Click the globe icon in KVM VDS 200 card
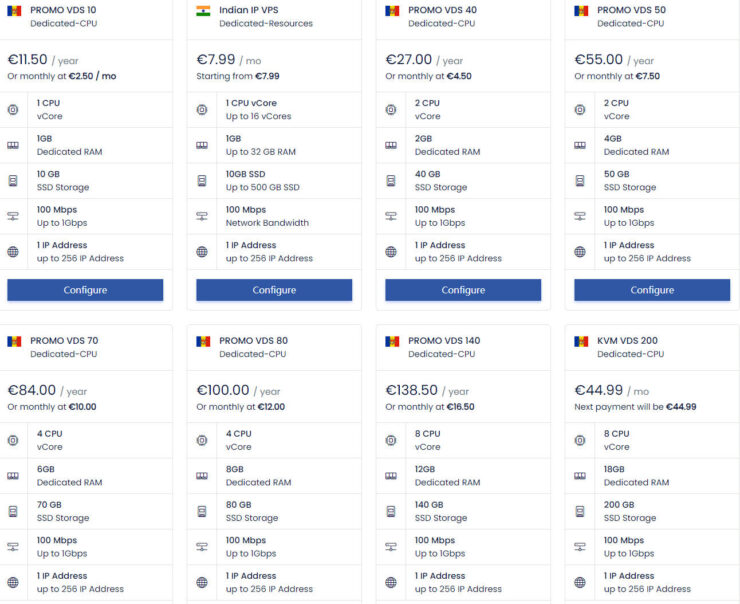740x604 pixels. (580, 582)
